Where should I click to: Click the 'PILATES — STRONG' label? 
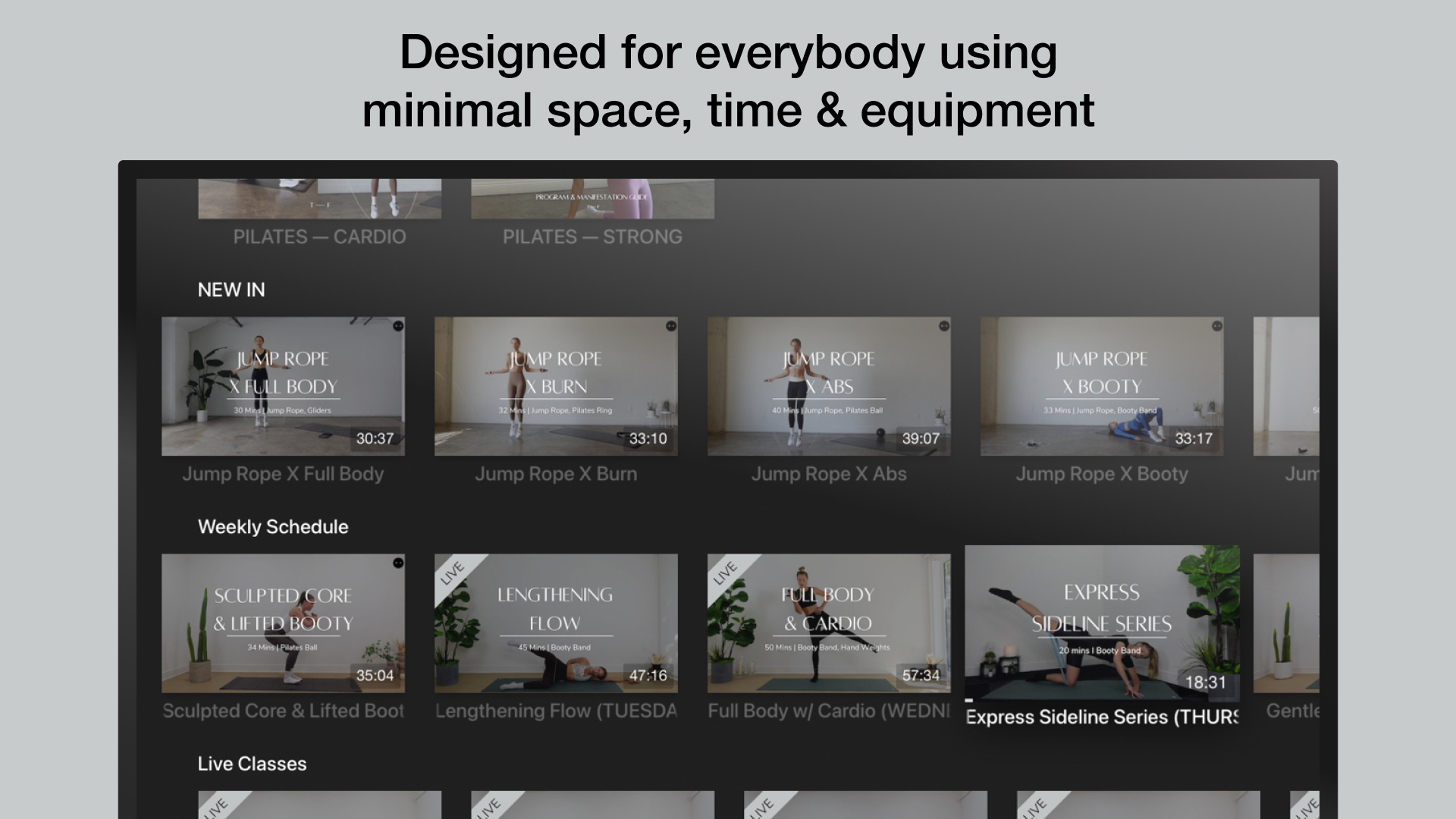pos(593,237)
